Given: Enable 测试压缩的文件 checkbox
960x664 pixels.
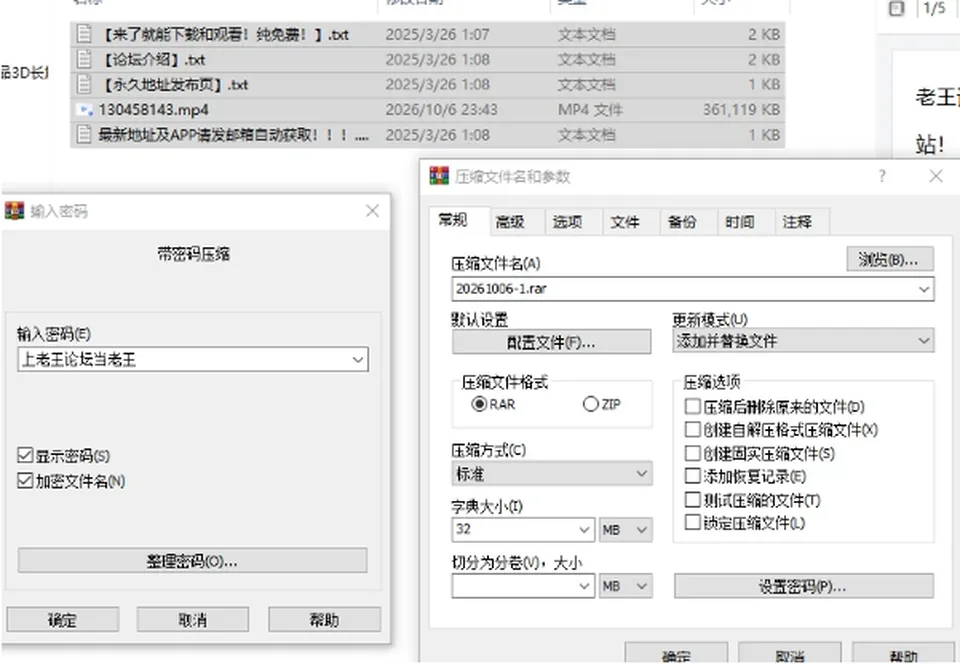Looking at the screenshot, I should coord(692,499).
